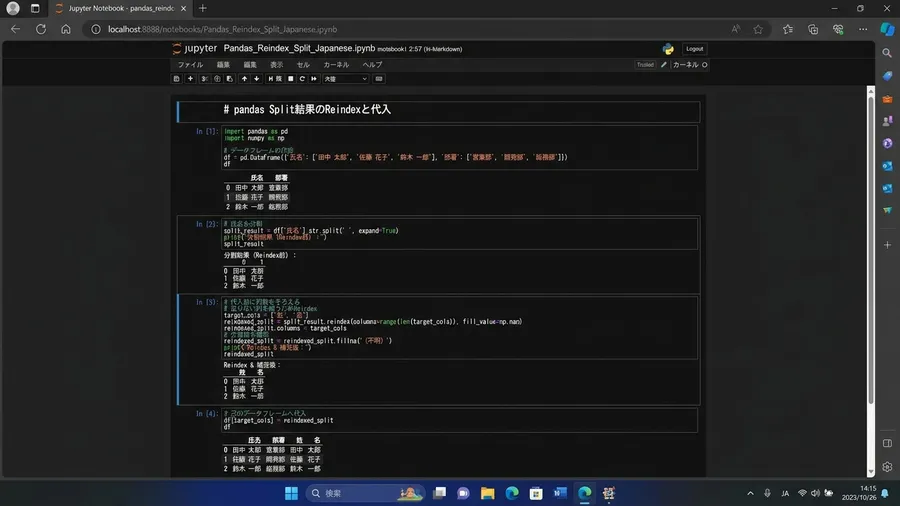Viewport: 900px width, 506px height.
Task: Open the ファイル menu
Action: pyautogui.click(x=190, y=65)
